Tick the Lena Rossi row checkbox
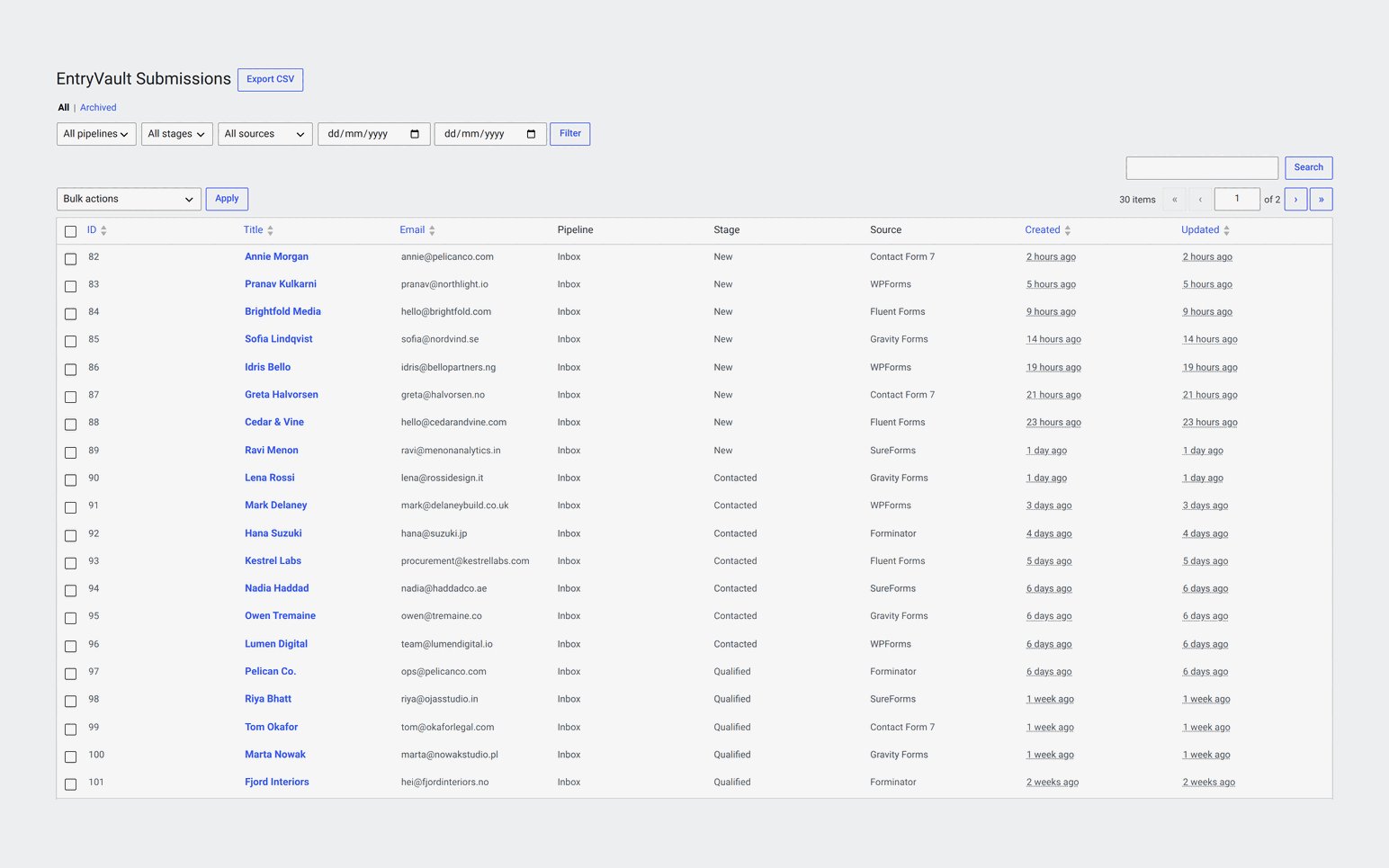 (70, 479)
